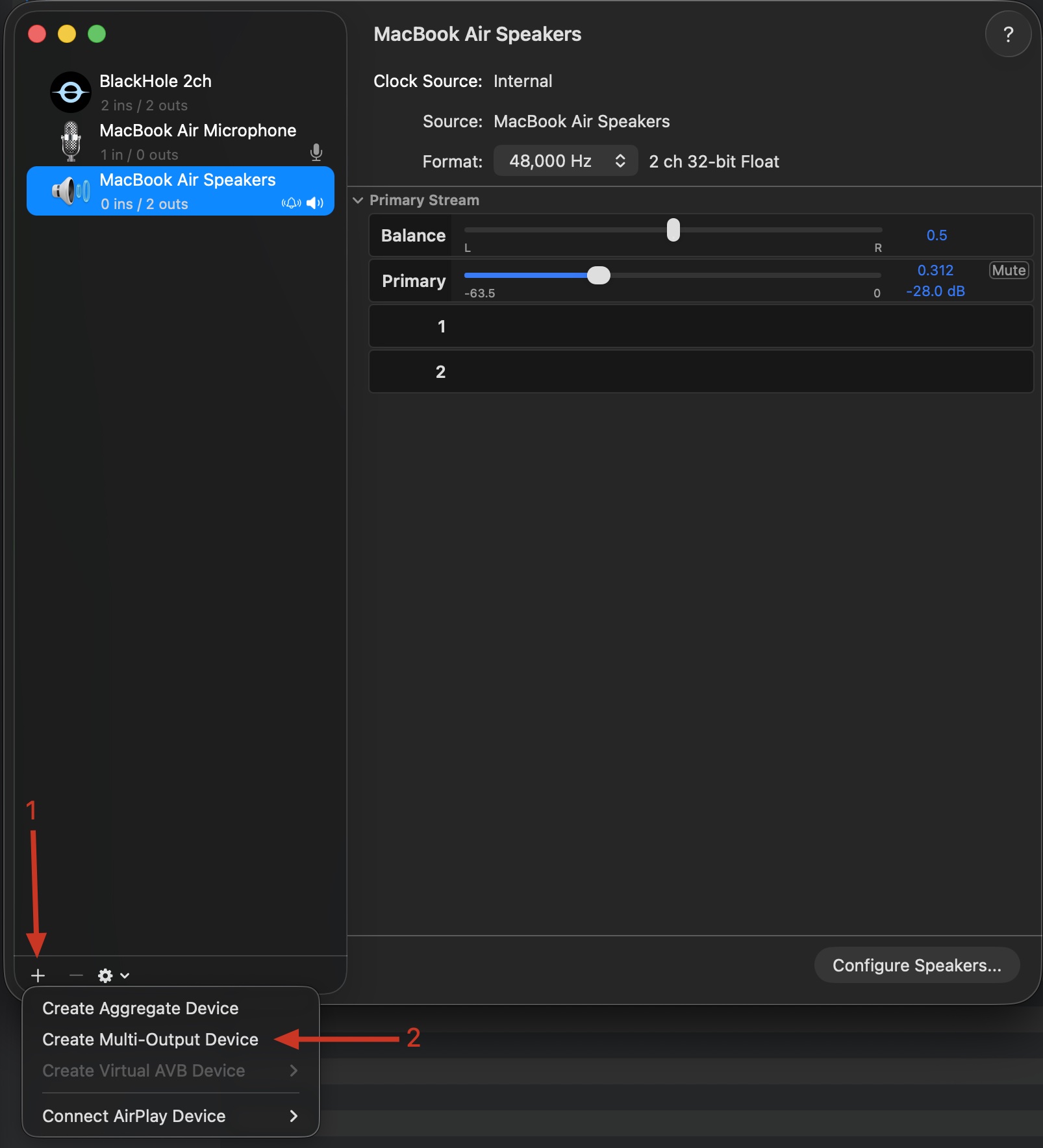
Task: Click '0 ins / 2 outs' text
Action: (144, 204)
